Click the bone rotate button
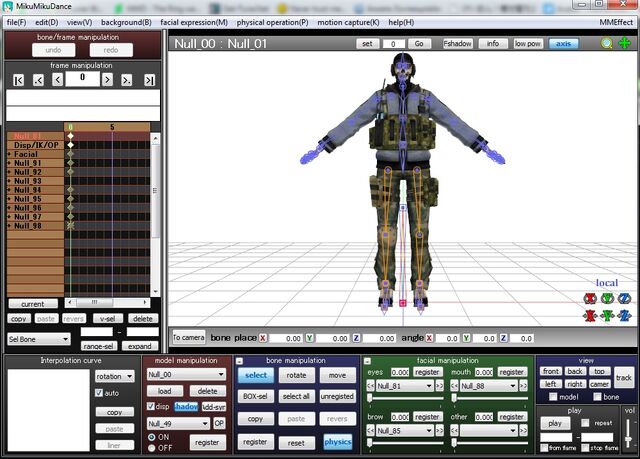The height and width of the screenshot is (459, 640). (296, 375)
